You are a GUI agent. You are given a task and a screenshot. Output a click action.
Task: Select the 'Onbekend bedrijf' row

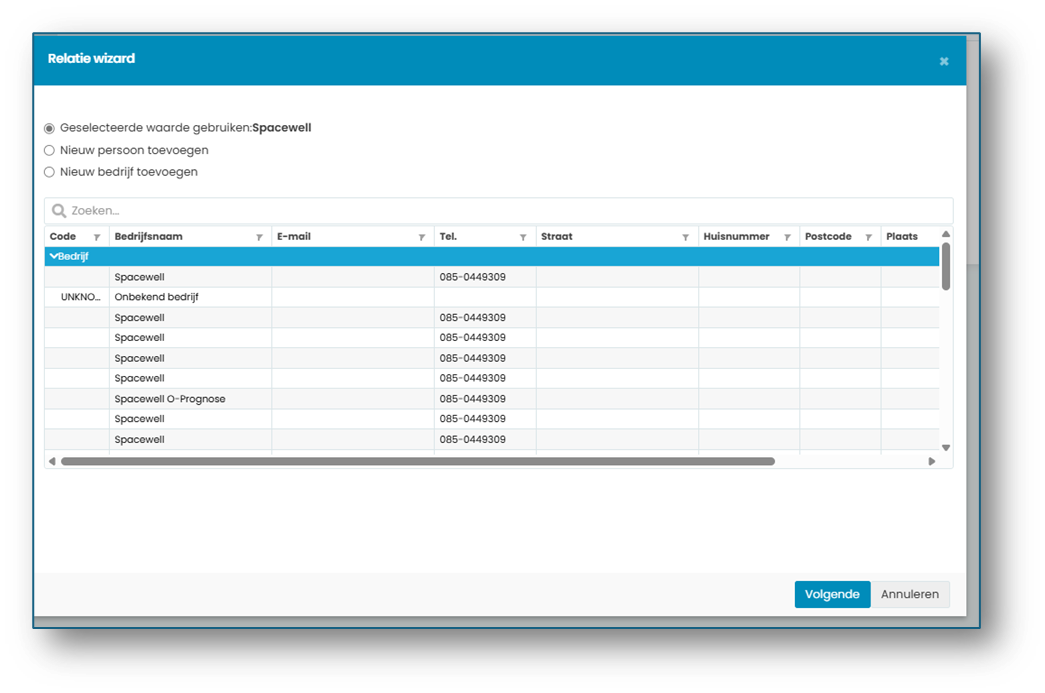pyautogui.click(x=492, y=297)
